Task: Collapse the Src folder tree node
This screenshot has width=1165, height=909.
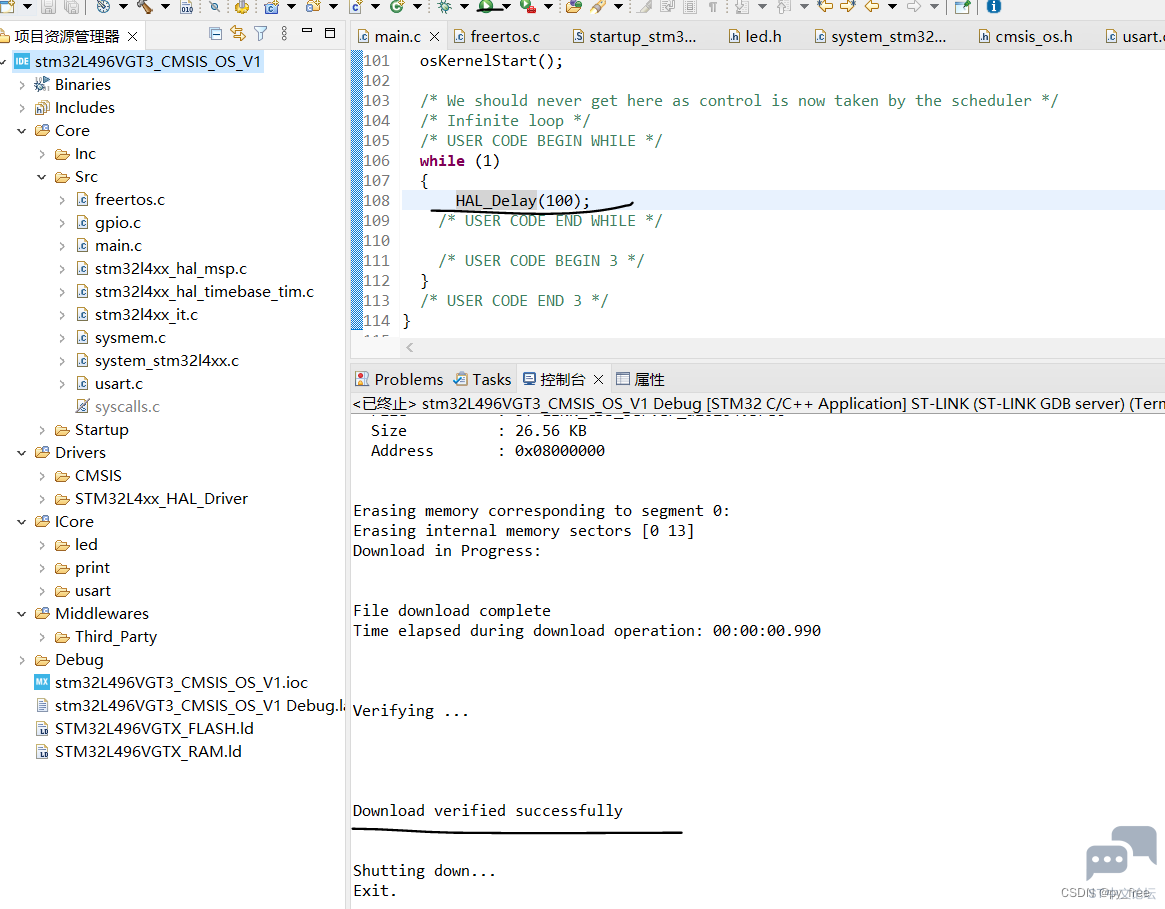Action: point(42,177)
